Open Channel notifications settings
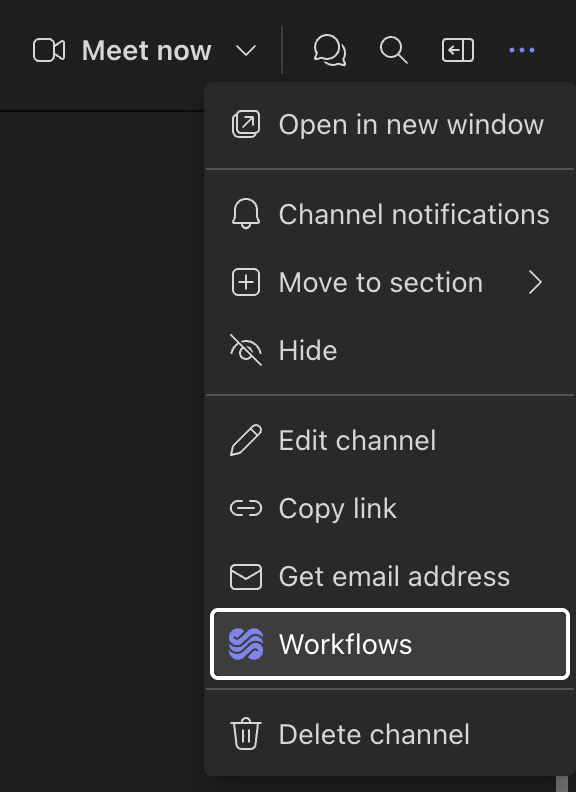Screen dimensions: 576x792 (x=390, y=214)
